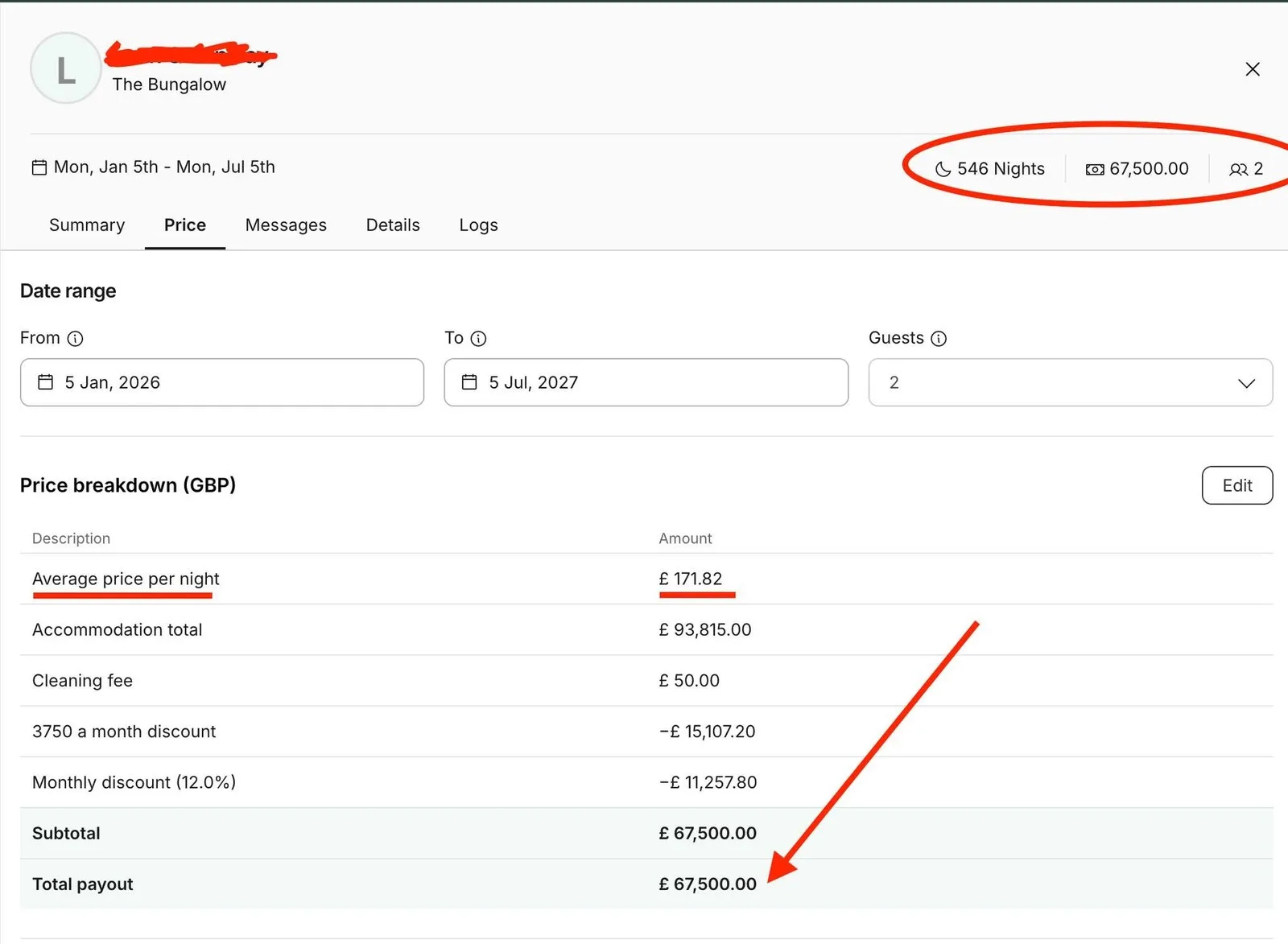This screenshot has width=1288, height=944.
Task: Close the booking panel with the X
Action: pyautogui.click(x=1253, y=69)
